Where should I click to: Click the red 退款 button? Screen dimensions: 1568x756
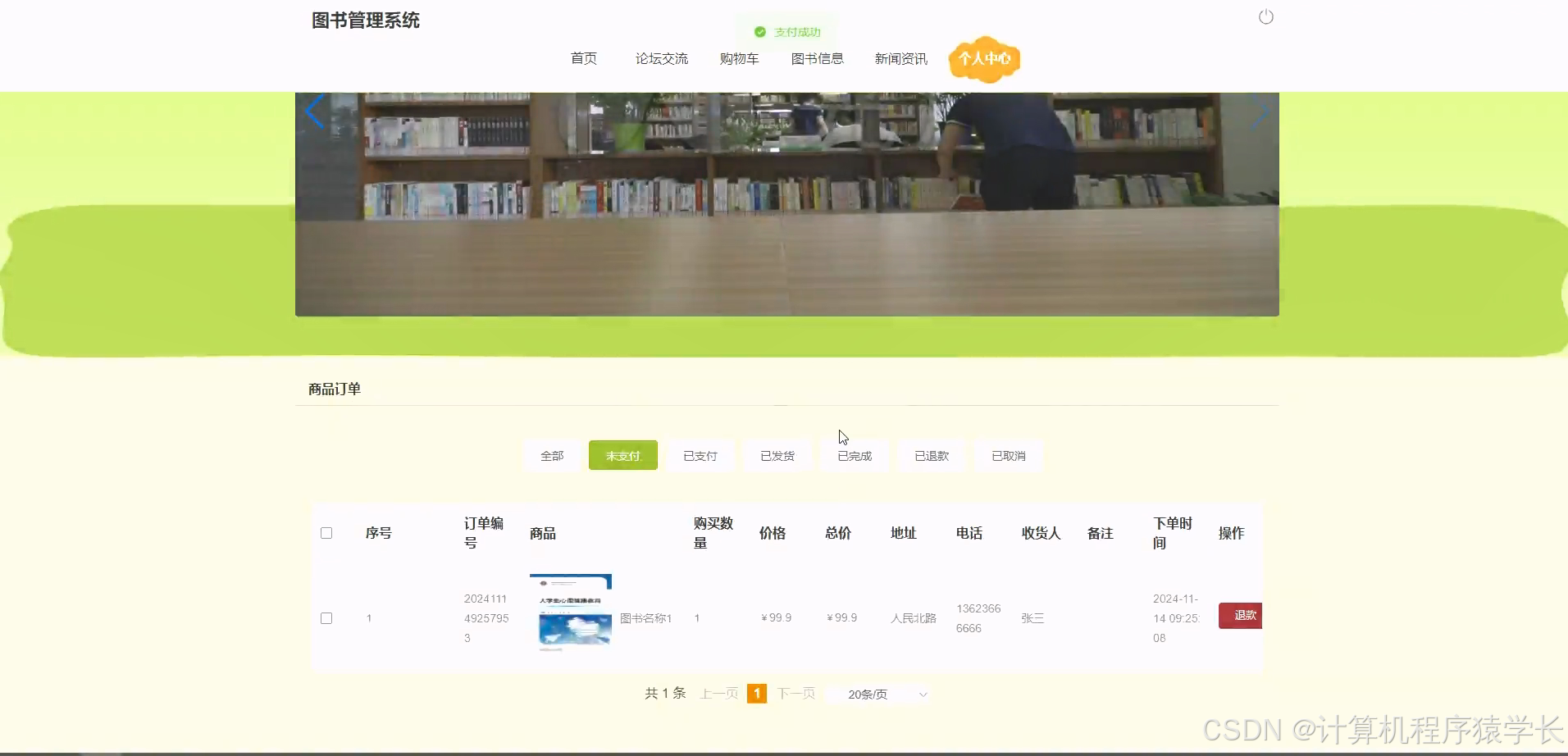(x=1240, y=615)
